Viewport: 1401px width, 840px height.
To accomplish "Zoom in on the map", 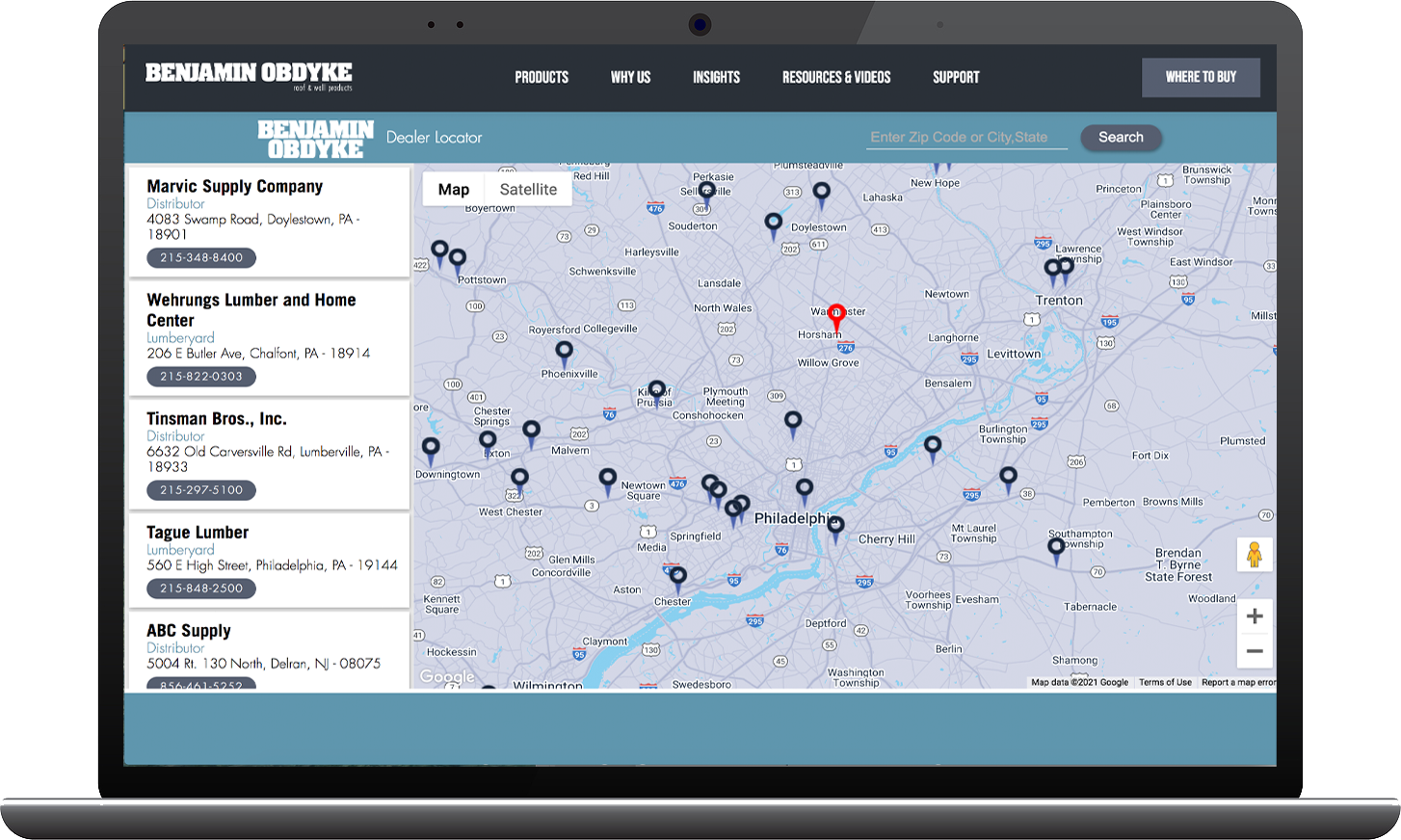I will point(1255,617).
